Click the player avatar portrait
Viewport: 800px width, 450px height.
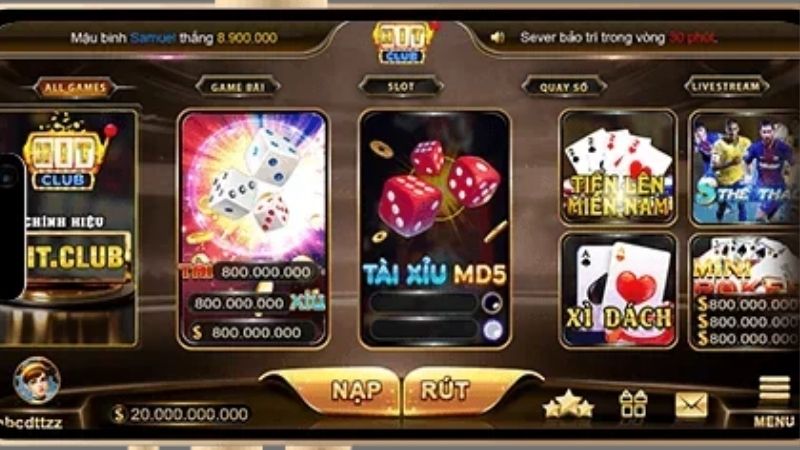pyautogui.click(x=37, y=381)
